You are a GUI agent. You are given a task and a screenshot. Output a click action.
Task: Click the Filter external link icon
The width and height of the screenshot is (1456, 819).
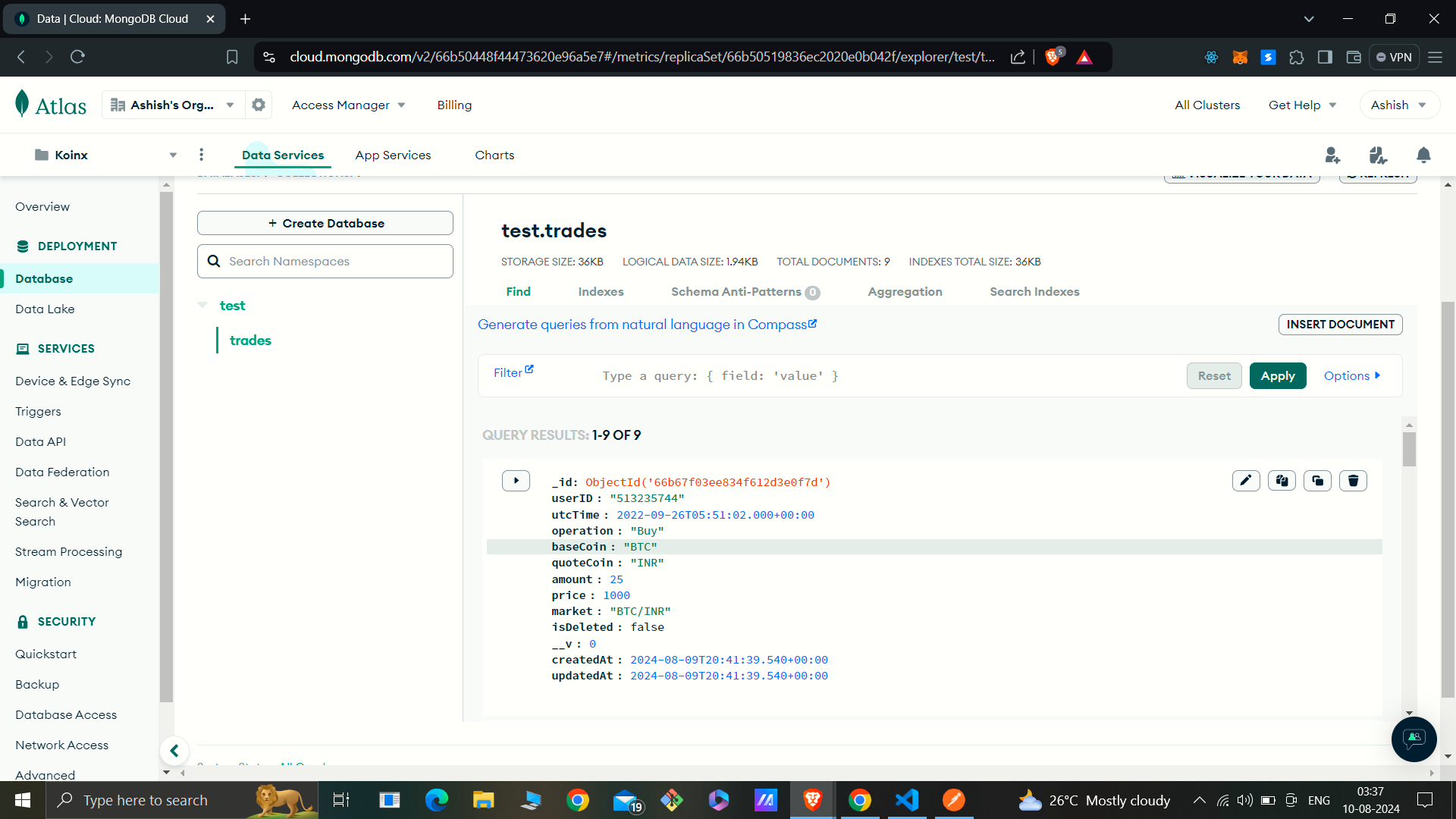[530, 369]
